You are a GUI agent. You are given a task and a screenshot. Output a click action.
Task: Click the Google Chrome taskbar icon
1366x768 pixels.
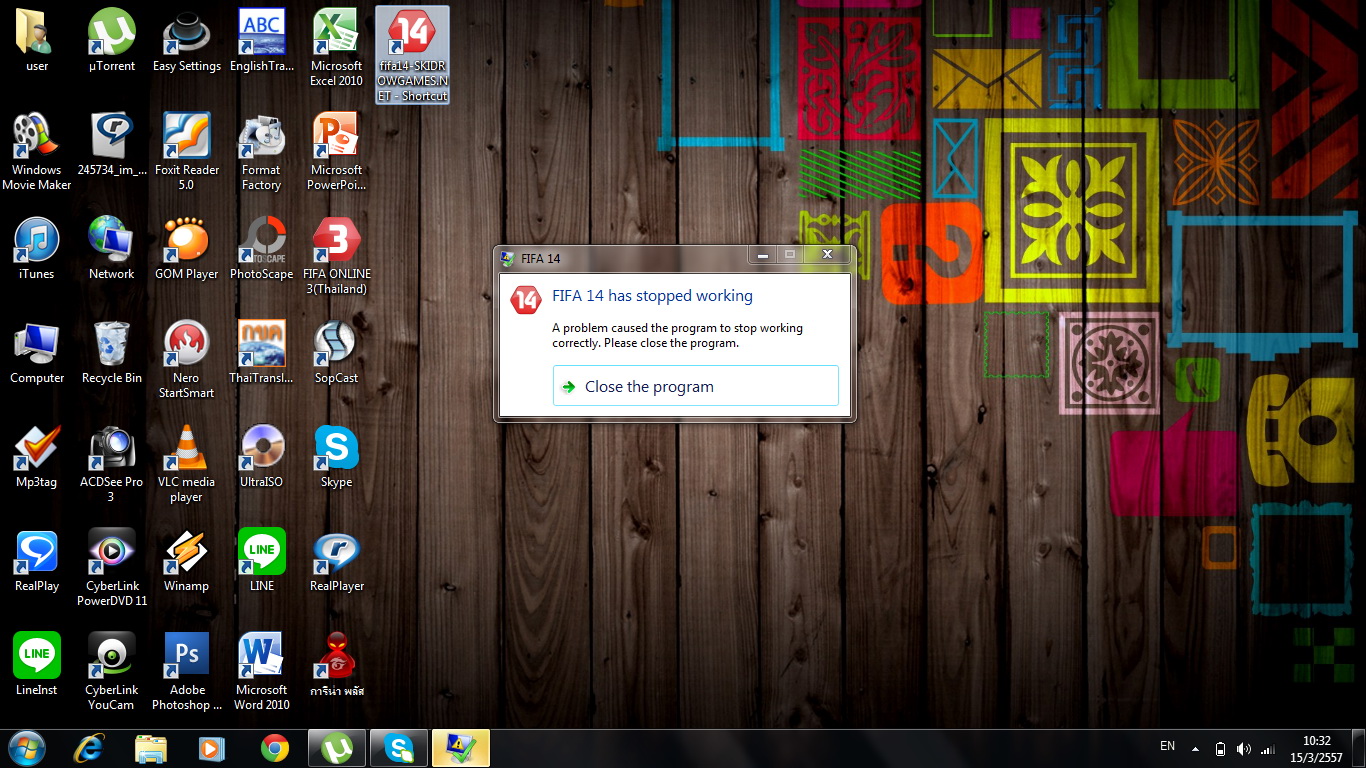(275, 748)
